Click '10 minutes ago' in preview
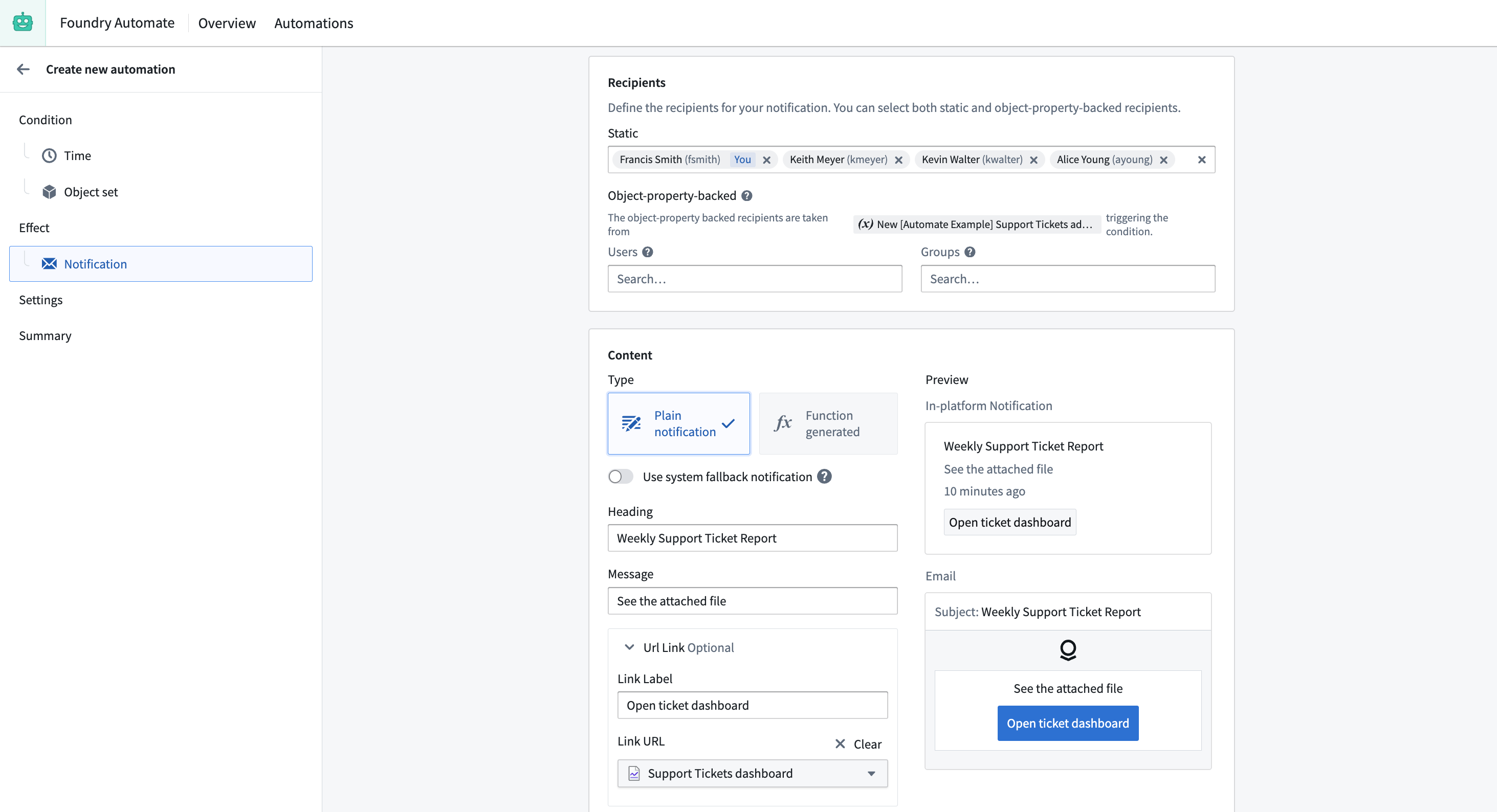This screenshot has height=812, width=1497. tap(984, 491)
